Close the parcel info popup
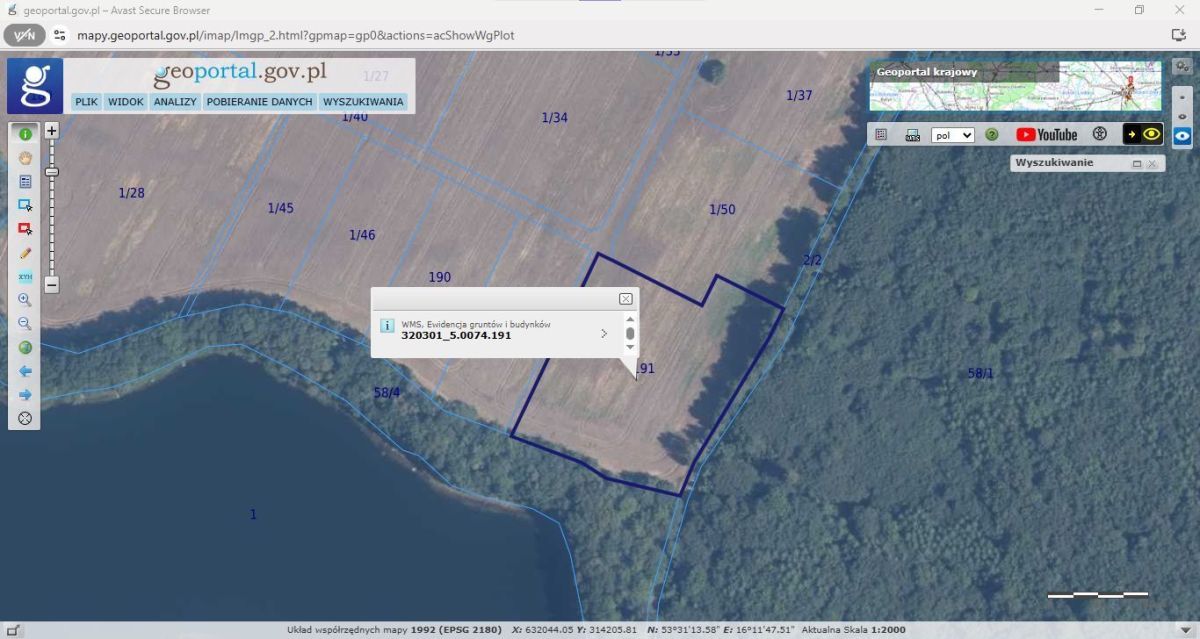 point(625,299)
